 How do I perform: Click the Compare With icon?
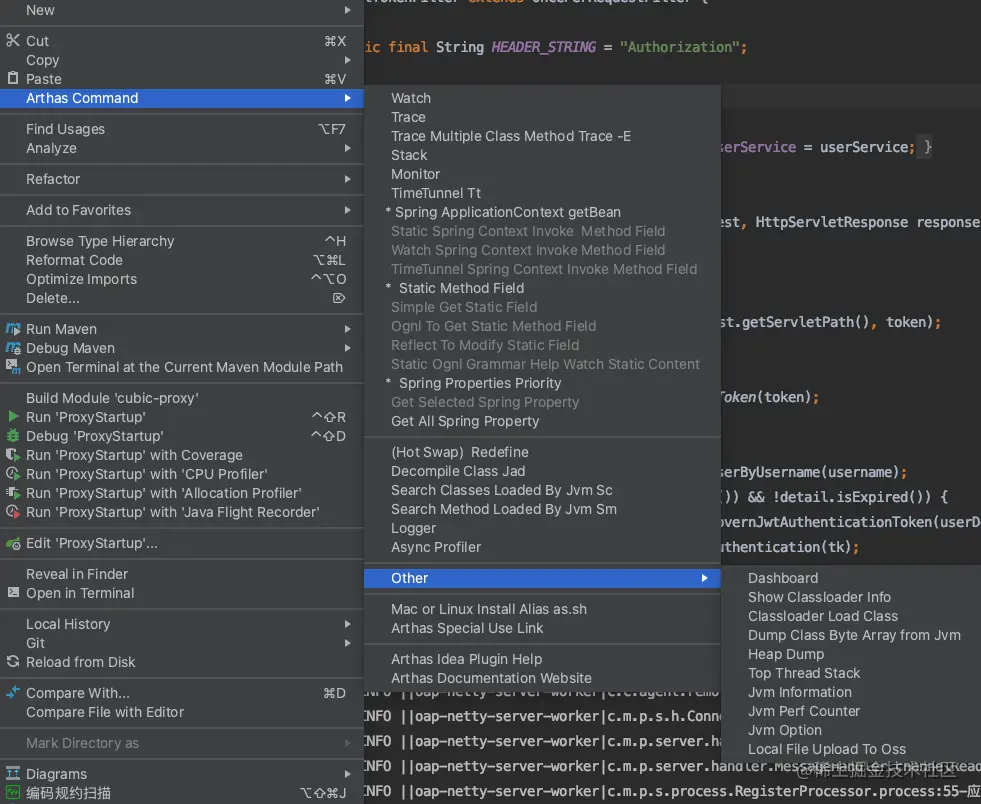[13, 693]
